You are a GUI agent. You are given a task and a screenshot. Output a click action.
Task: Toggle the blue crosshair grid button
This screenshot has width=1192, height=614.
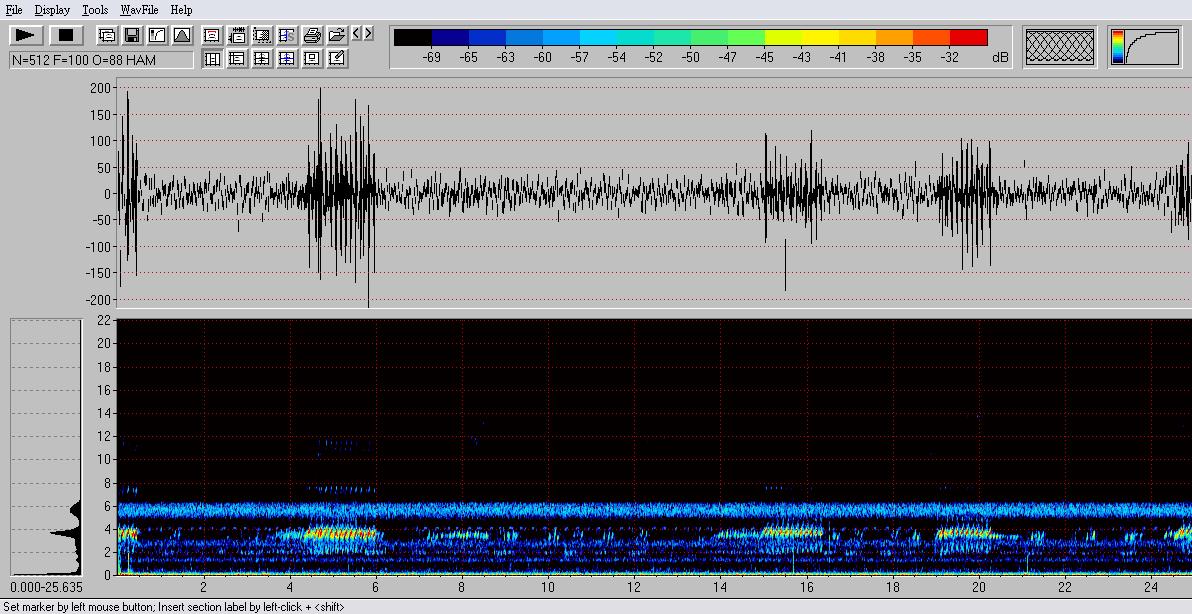(287, 59)
